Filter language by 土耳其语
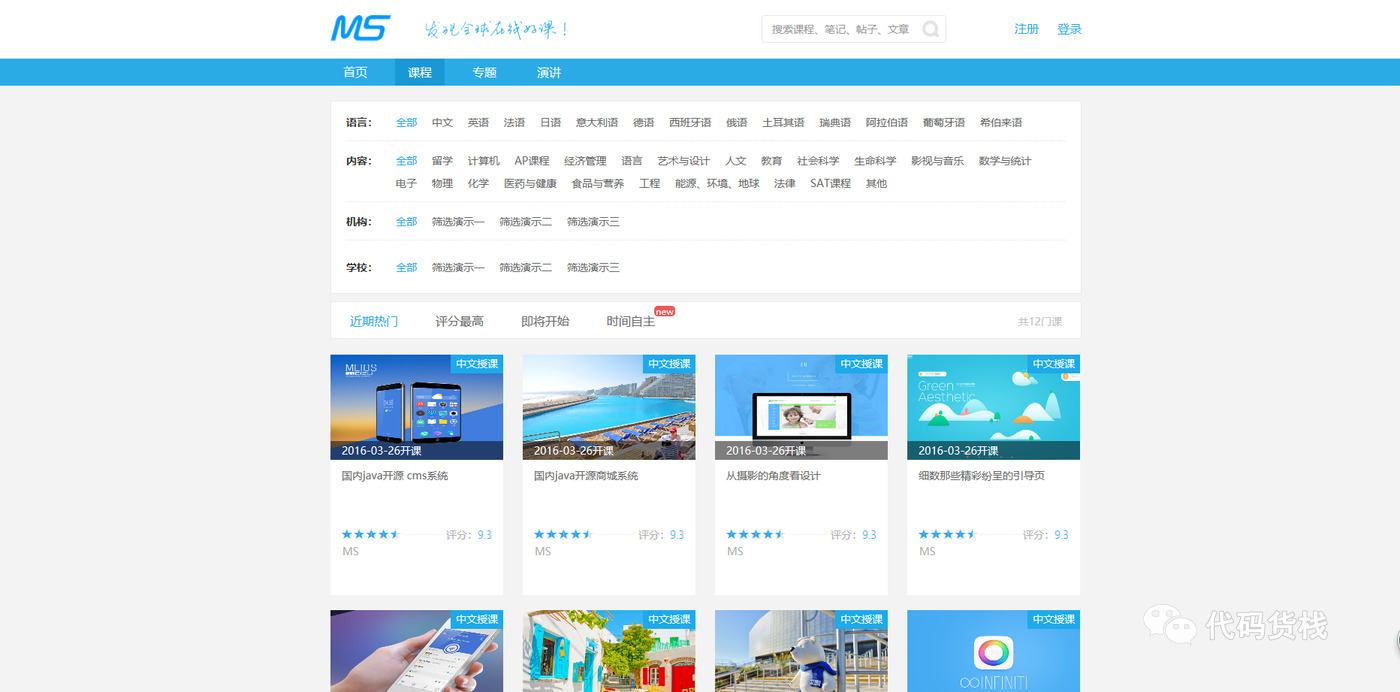Screen dimensions: 1400x692 coord(783,122)
